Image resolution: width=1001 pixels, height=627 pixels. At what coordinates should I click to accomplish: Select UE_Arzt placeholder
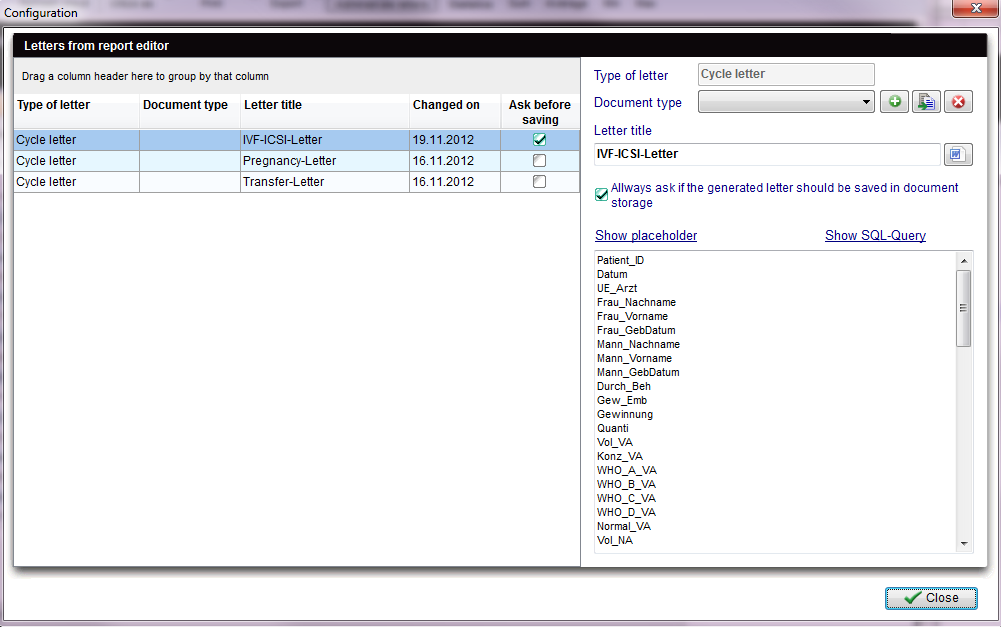[617, 289]
